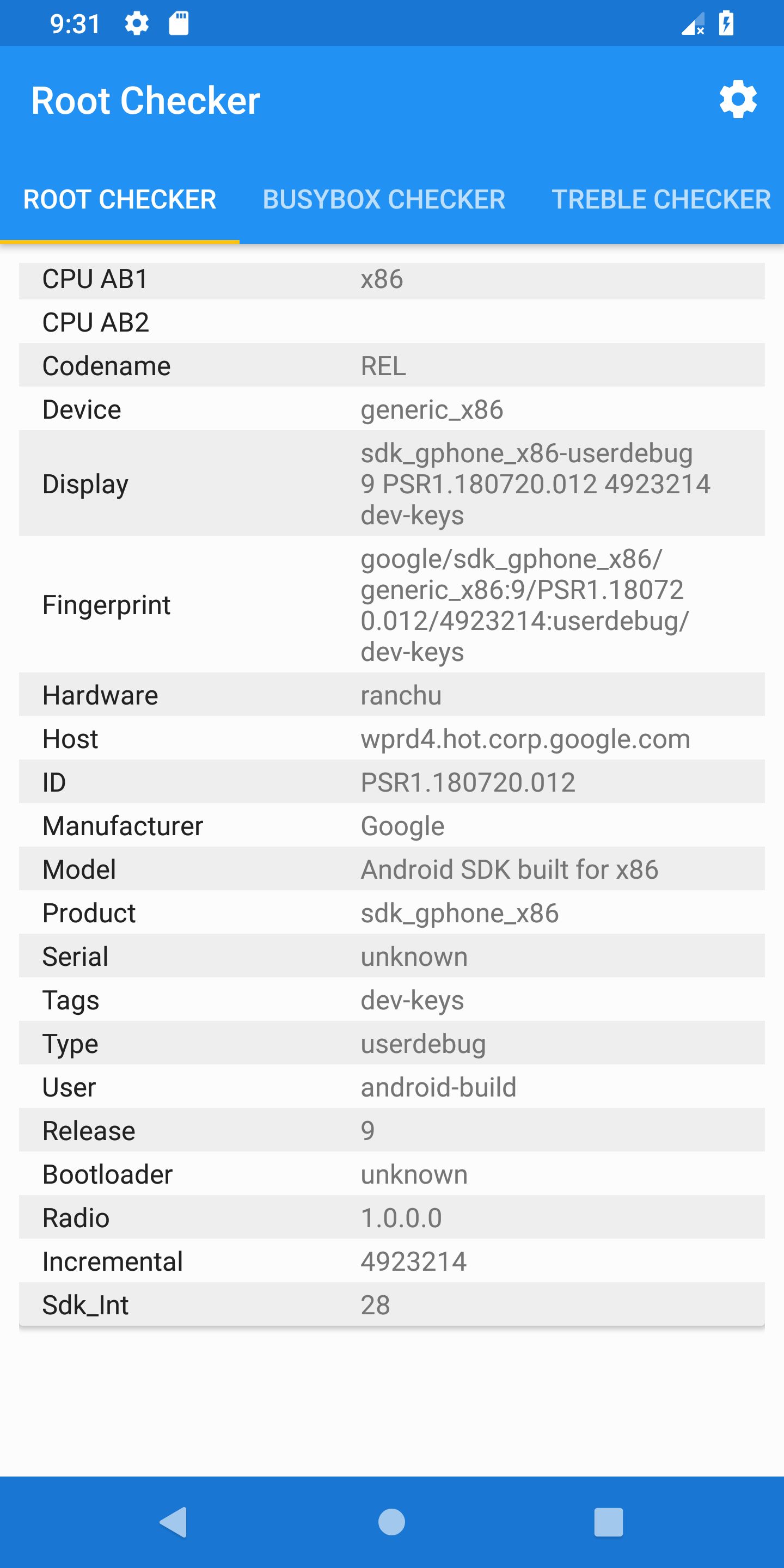Switch to the Busybox Checker tab
The image size is (784, 1568).
pyautogui.click(x=383, y=200)
